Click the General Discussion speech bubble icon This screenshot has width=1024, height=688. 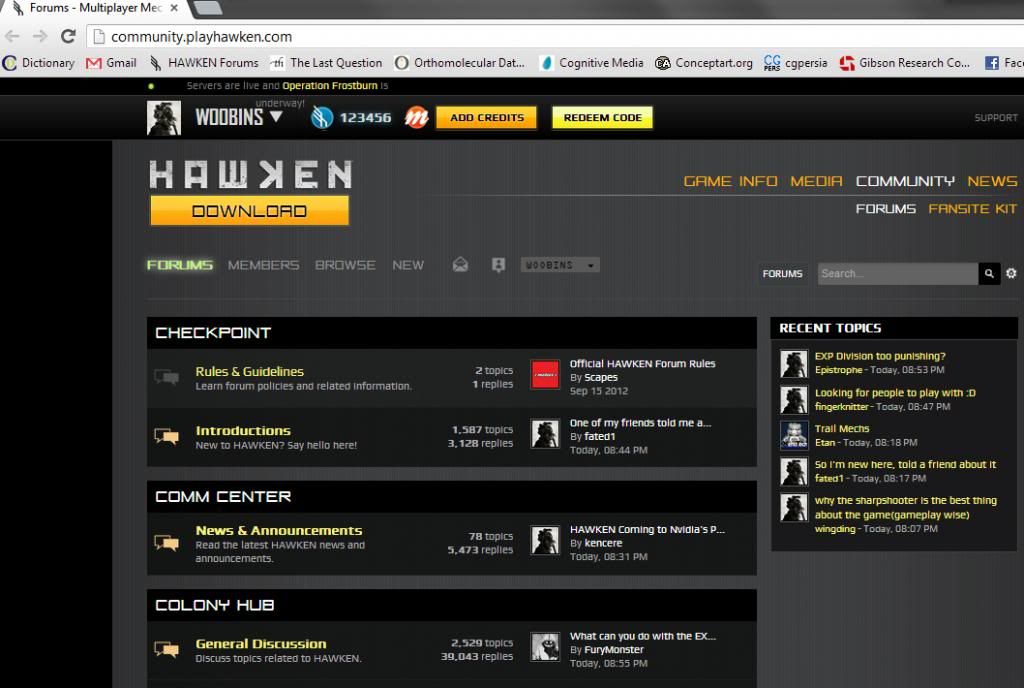[x=167, y=649]
